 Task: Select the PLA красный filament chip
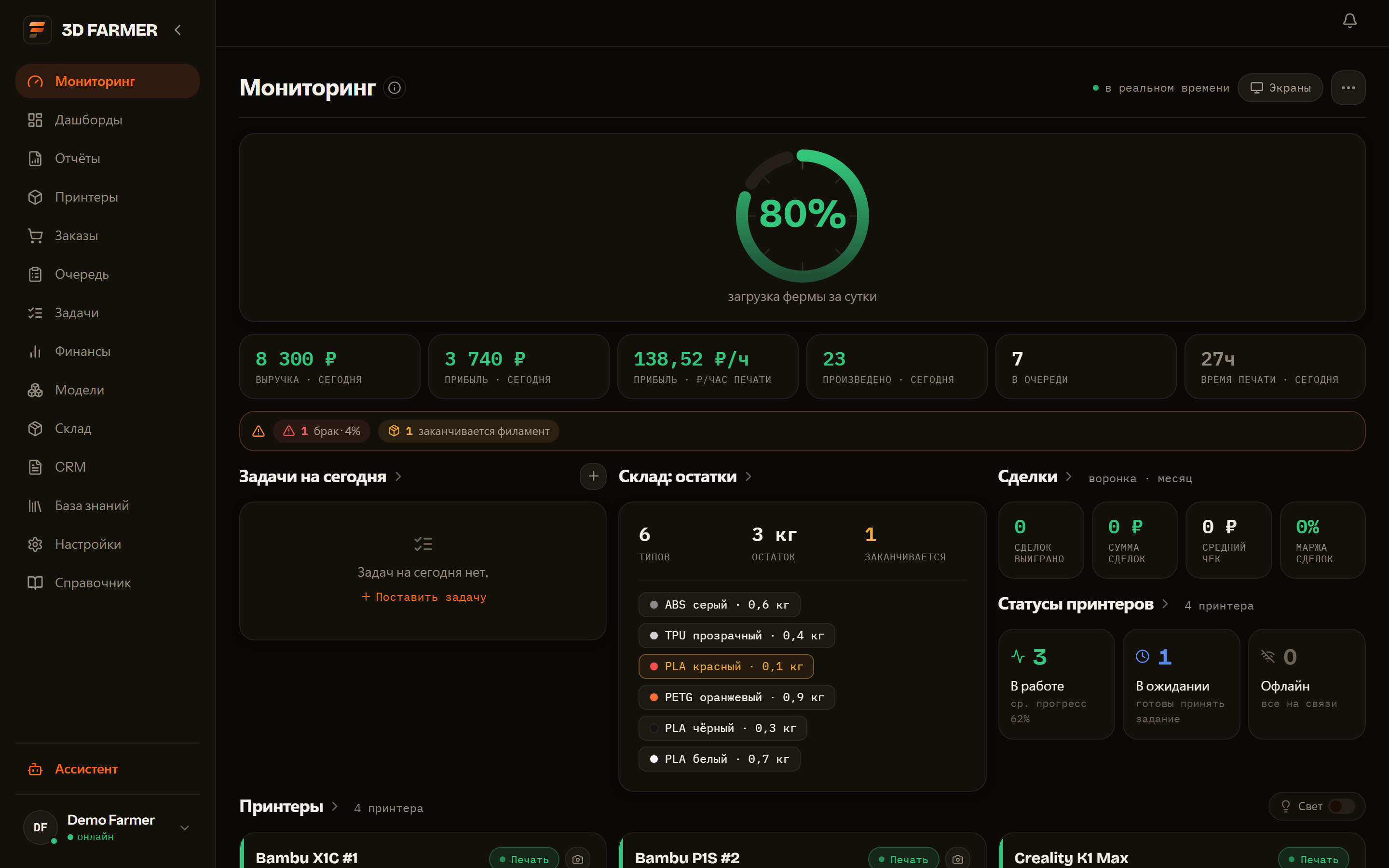coord(726,666)
